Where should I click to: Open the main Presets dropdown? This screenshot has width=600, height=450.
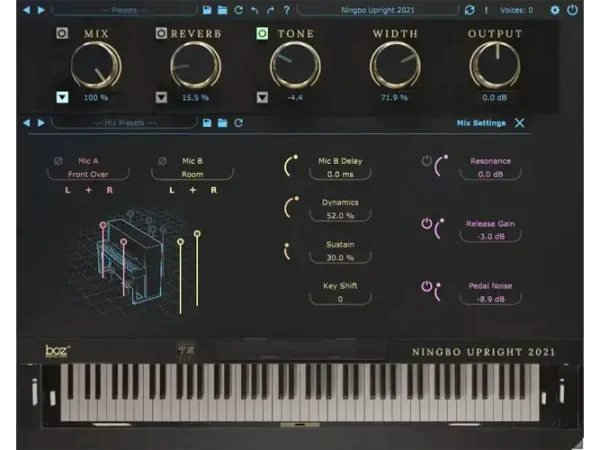(x=124, y=10)
